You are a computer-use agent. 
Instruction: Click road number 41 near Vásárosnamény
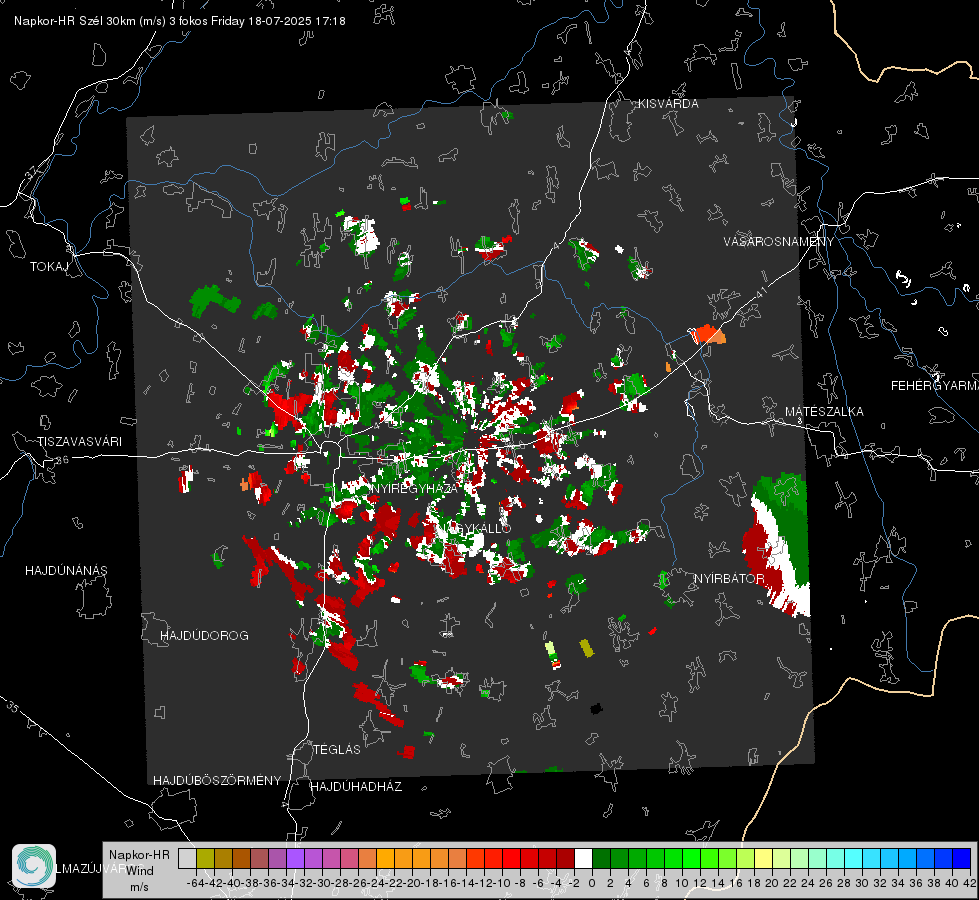coord(760,292)
